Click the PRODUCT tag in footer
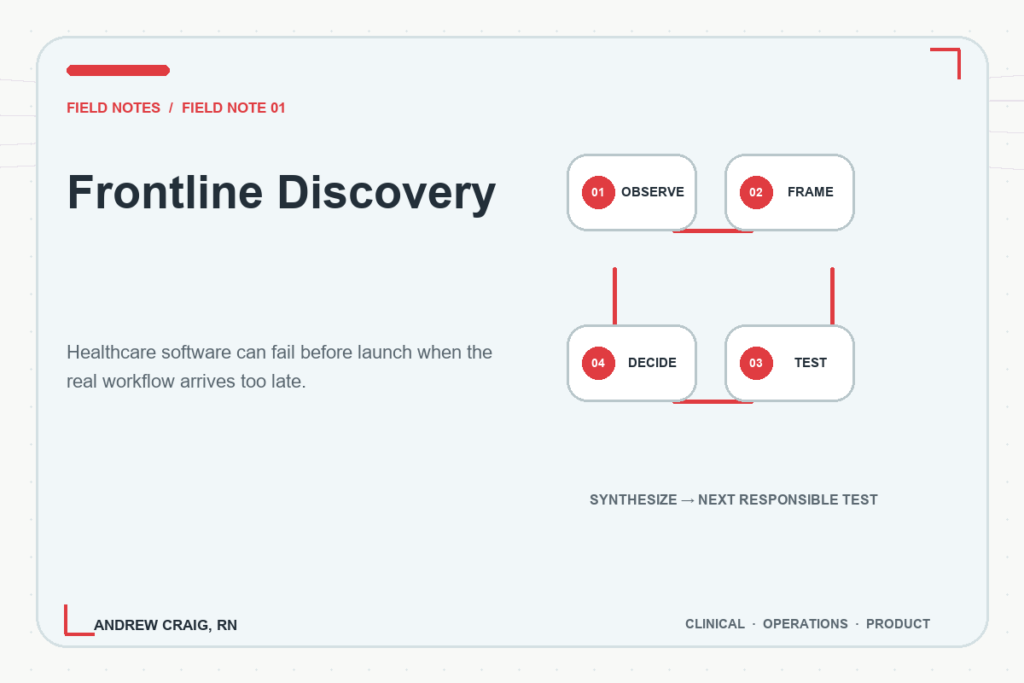This screenshot has height=683, width=1024. (898, 624)
